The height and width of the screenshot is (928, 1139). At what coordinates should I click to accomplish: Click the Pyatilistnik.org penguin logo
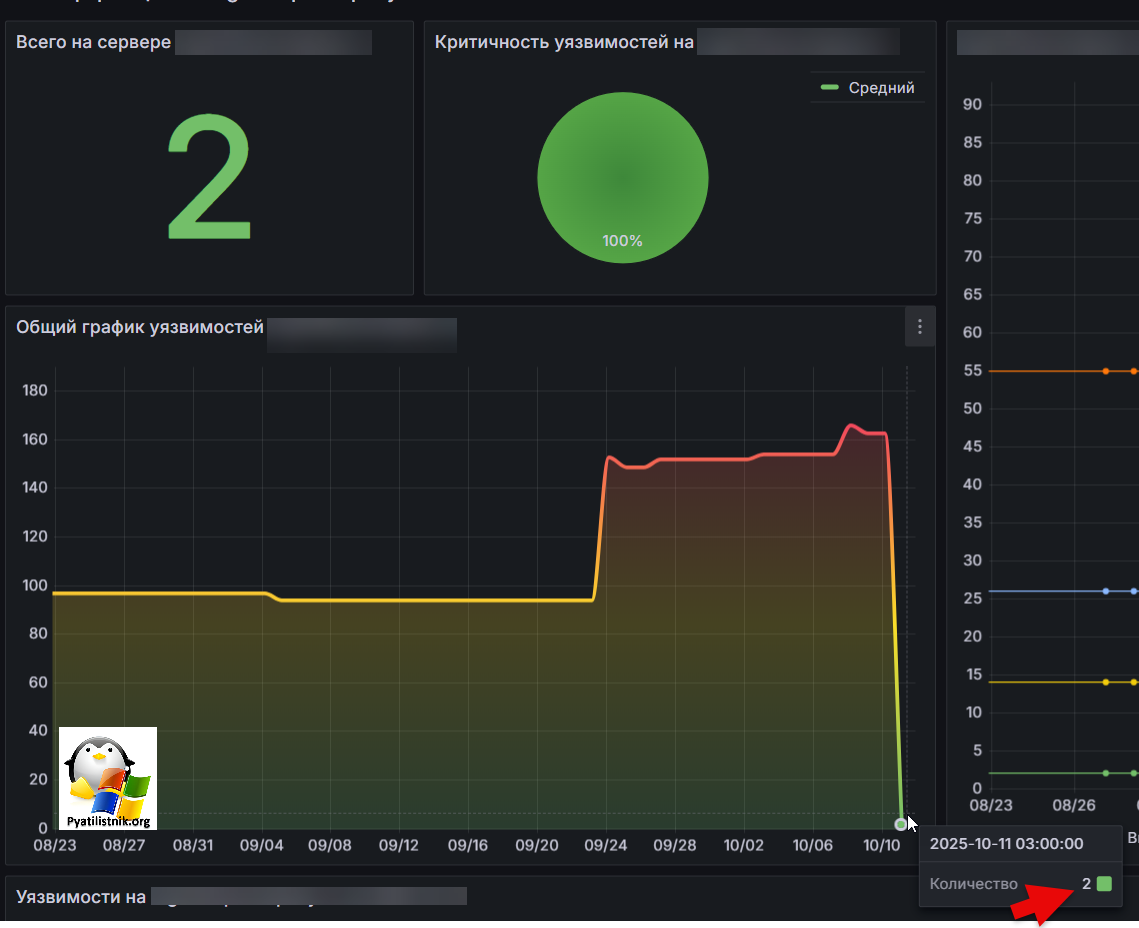pyautogui.click(x=108, y=778)
